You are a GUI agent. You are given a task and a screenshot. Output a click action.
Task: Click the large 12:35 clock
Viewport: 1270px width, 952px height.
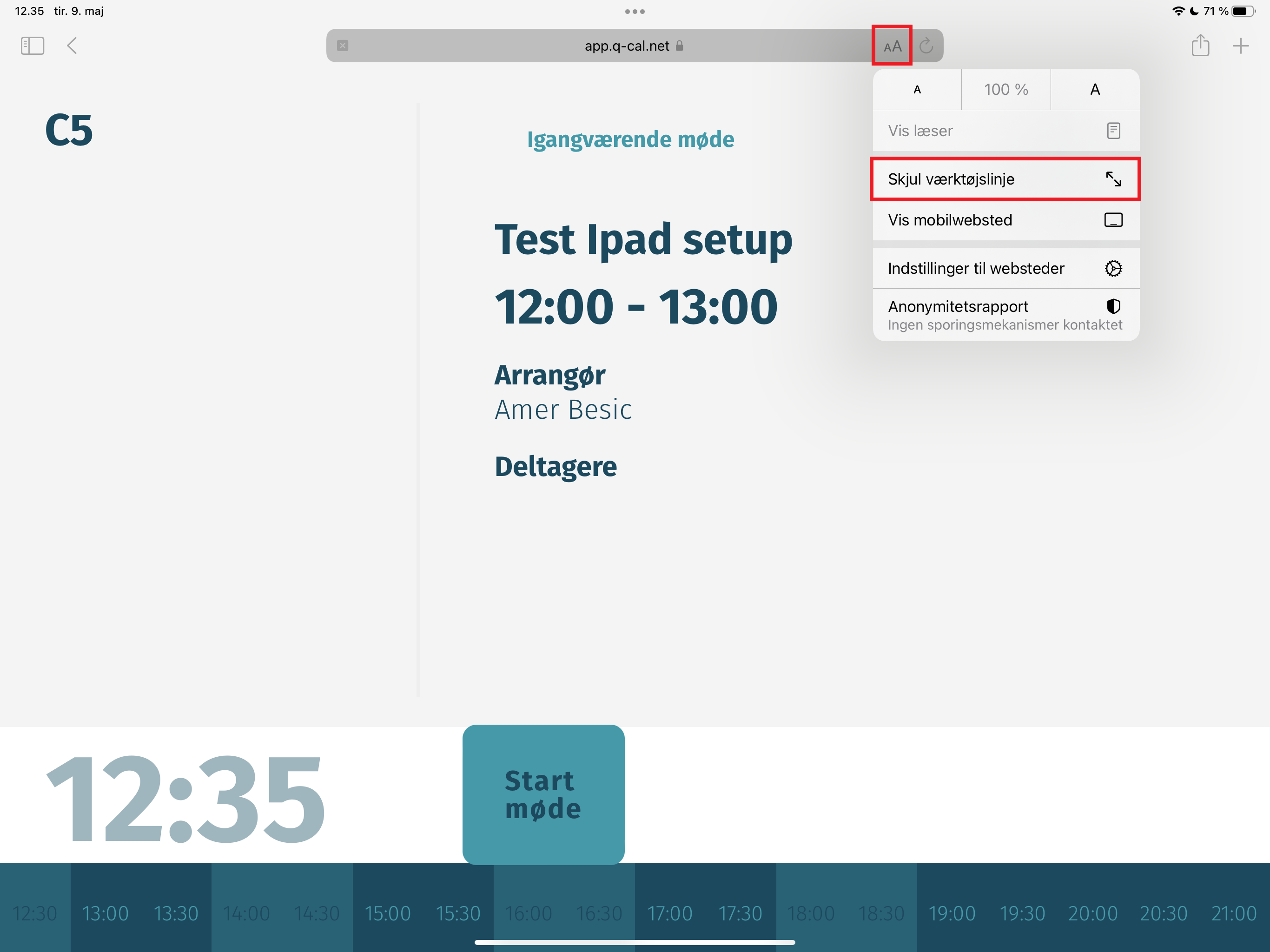point(185,800)
